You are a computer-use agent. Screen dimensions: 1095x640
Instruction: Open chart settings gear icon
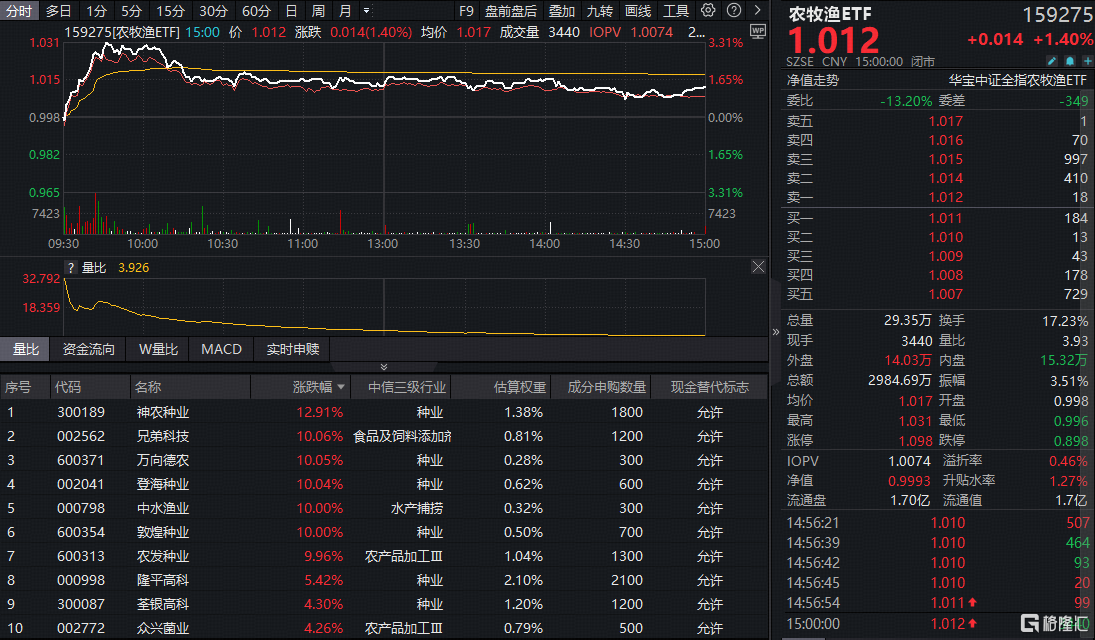tap(708, 10)
